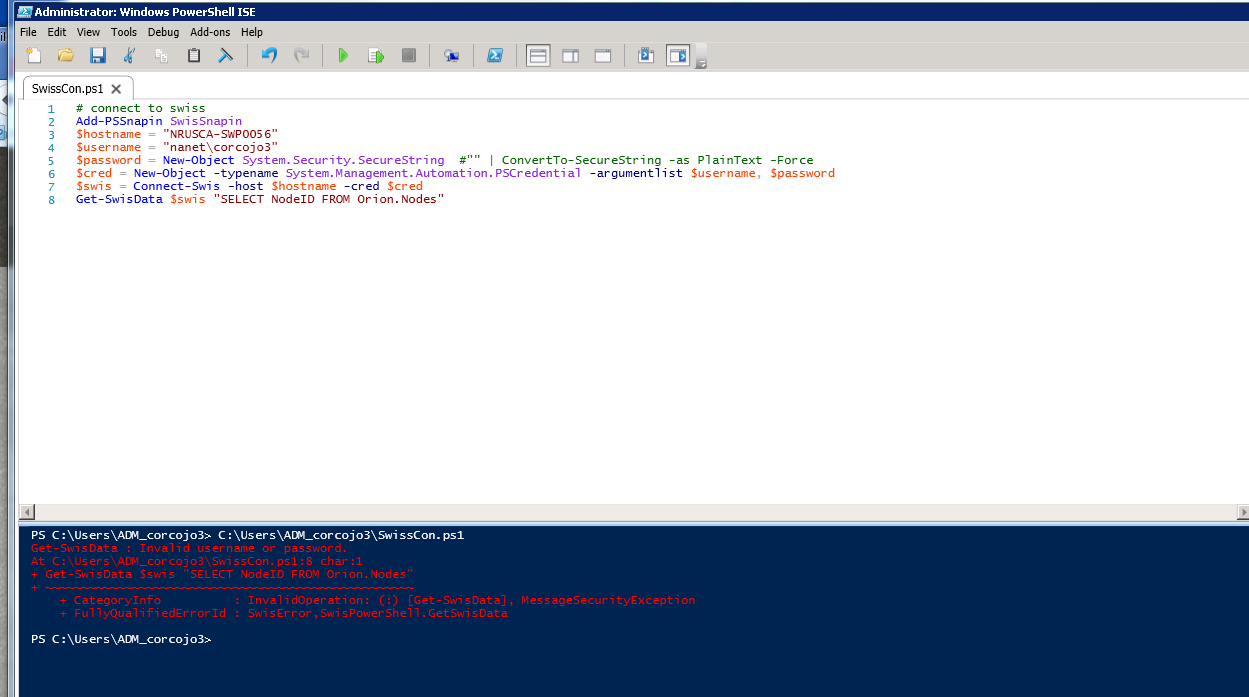This screenshot has height=697, width=1249.
Task: Open the Debug menu
Action: tap(163, 32)
